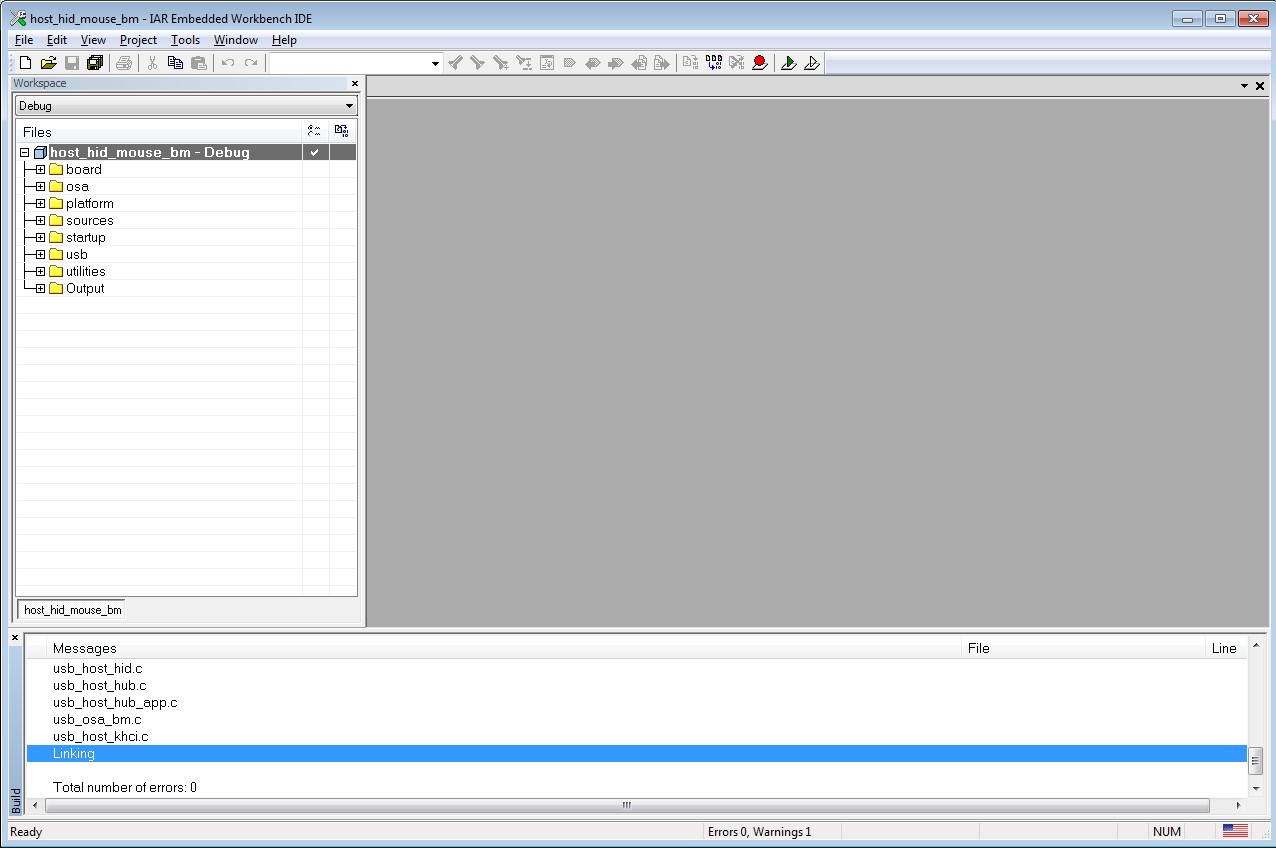Select the host_hid_mouse_bm workspace tab

point(72,609)
